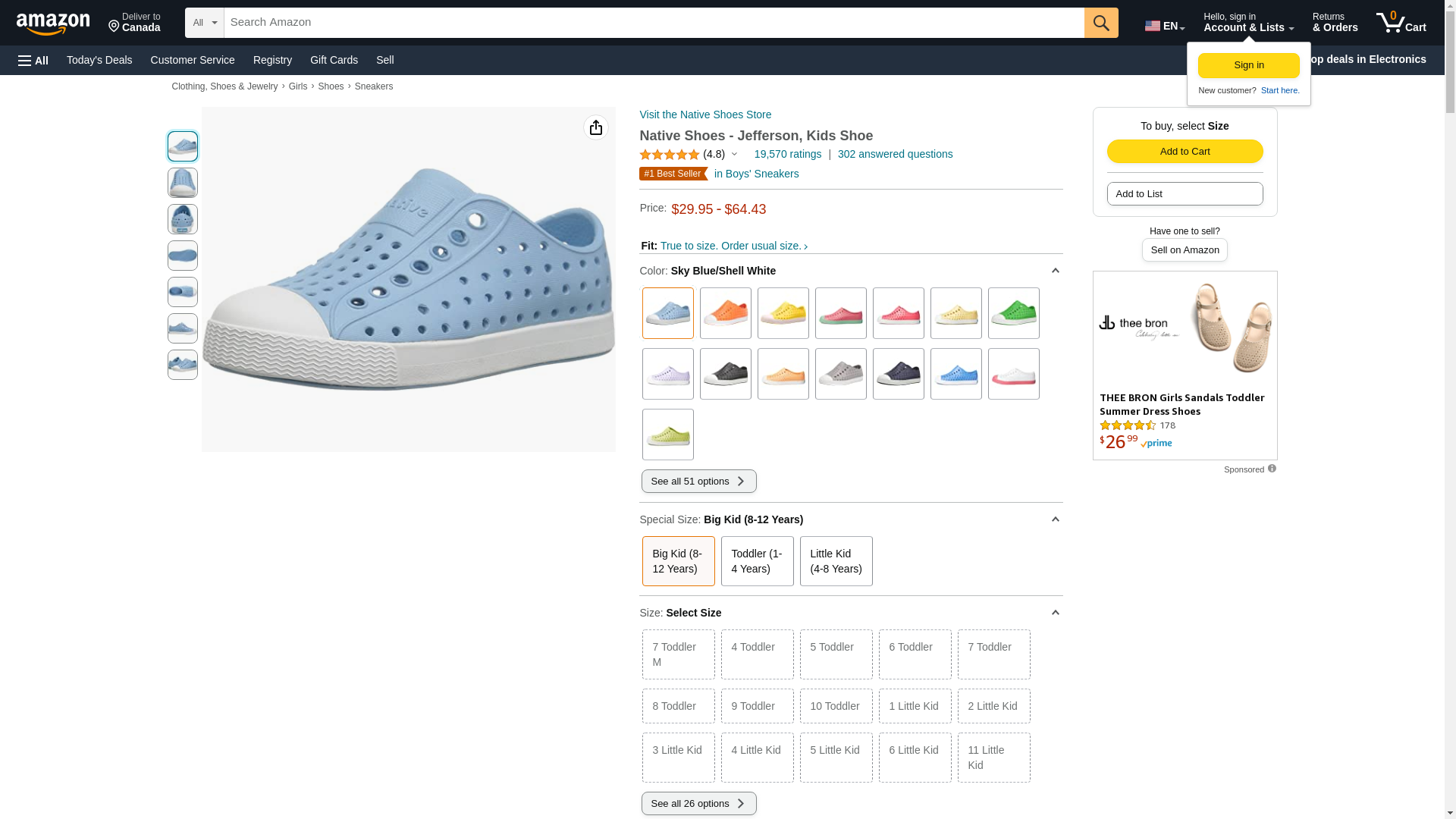Click the share icon on product image
Image resolution: width=1456 pixels, height=819 pixels.
tap(595, 127)
